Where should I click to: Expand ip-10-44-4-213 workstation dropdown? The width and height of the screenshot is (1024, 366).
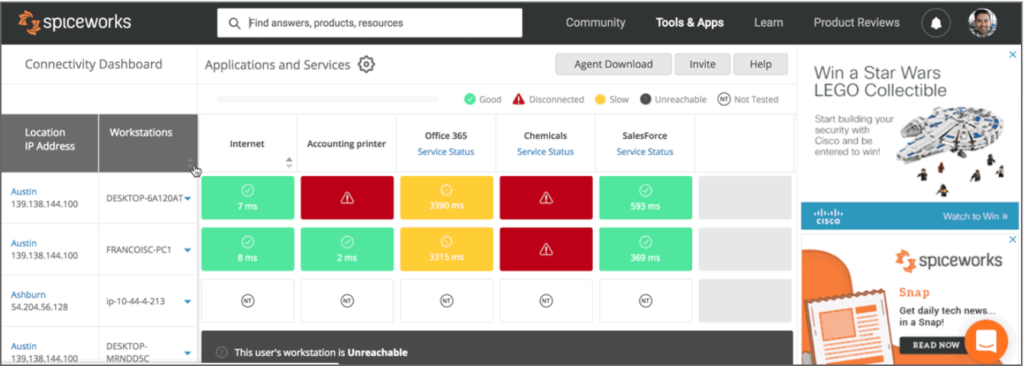pyautogui.click(x=188, y=301)
